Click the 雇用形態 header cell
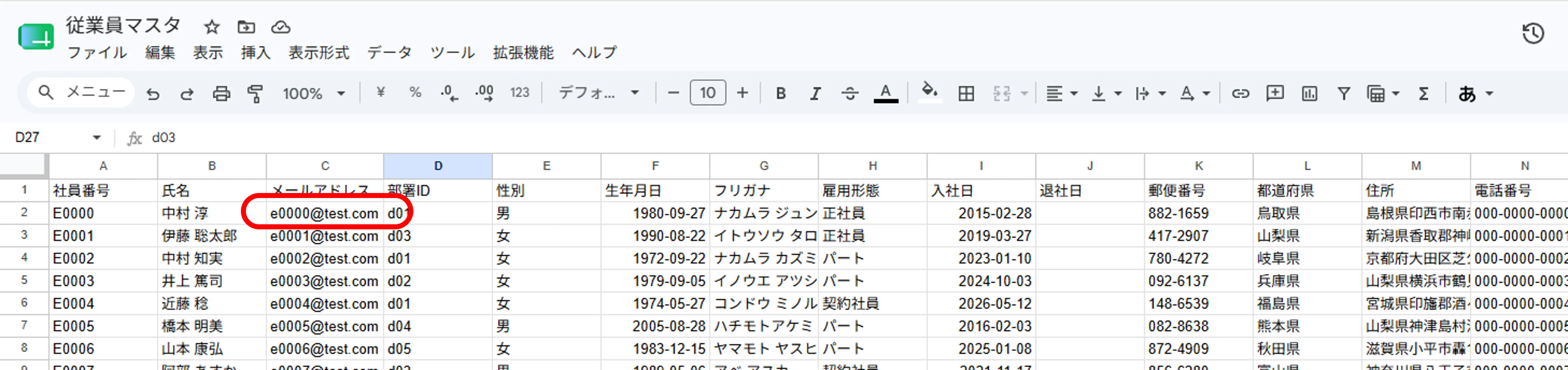1568x370 pixels. pyautogui.click(x=872, y=191)
